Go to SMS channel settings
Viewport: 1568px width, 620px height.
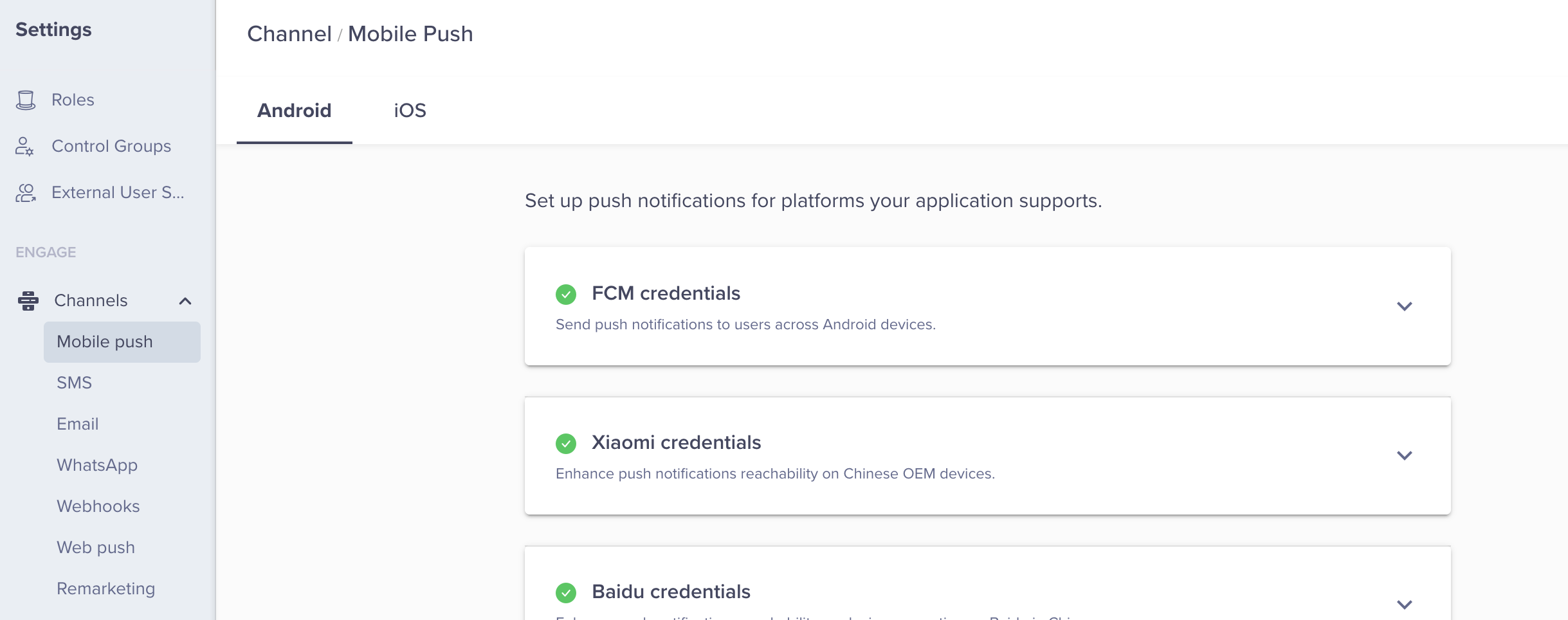point(75,382)
